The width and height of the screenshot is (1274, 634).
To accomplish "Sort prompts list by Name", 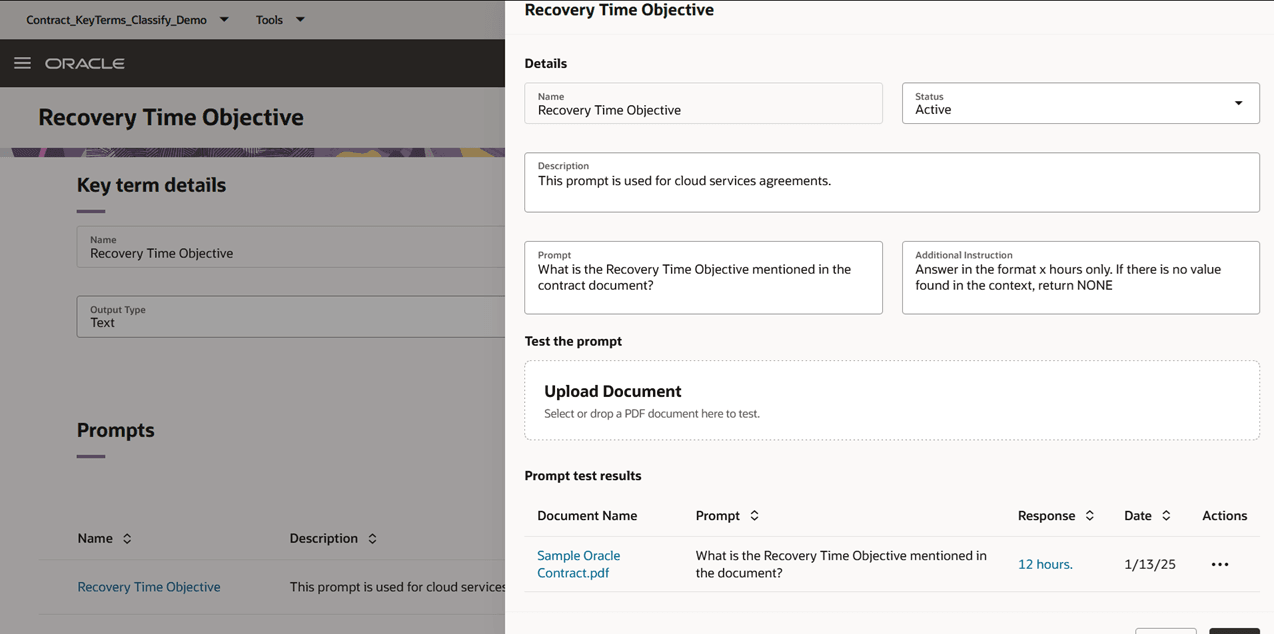I will click(127, 539).
